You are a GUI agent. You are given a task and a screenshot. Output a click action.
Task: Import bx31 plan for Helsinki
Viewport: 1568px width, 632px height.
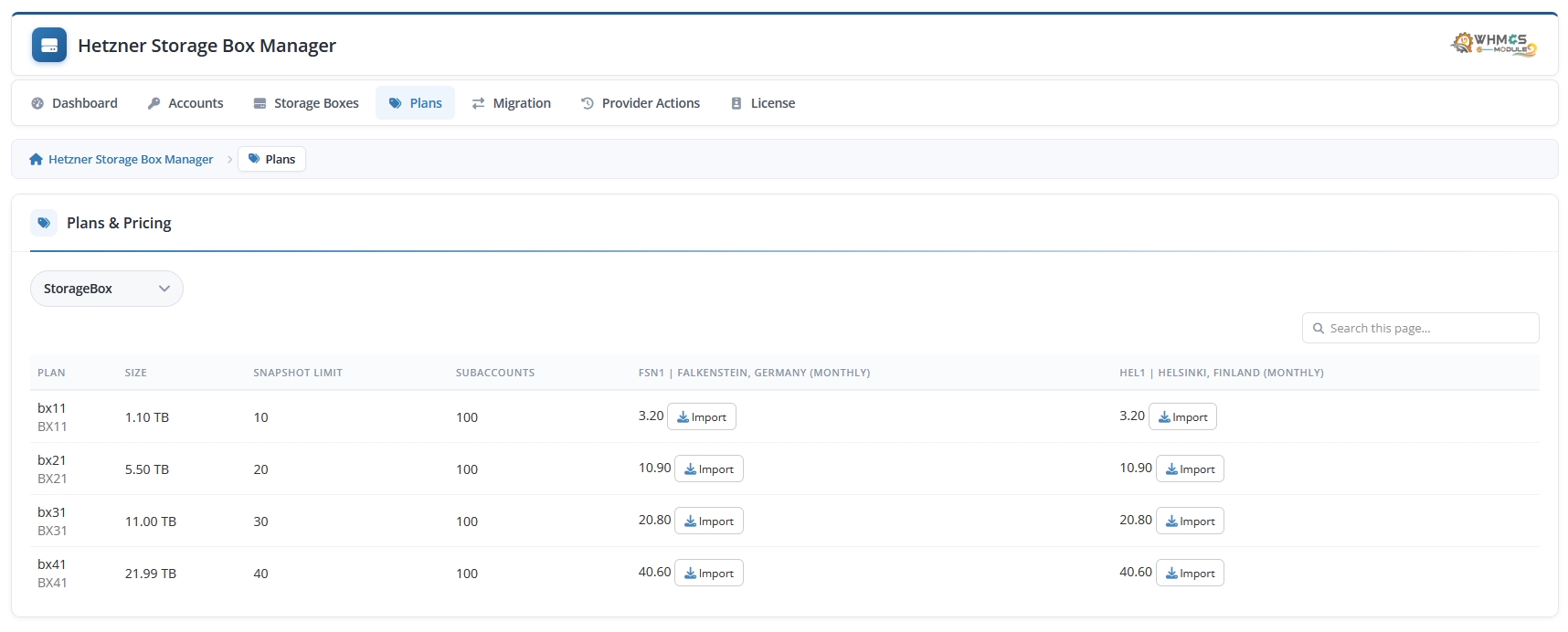point(1191,521)
